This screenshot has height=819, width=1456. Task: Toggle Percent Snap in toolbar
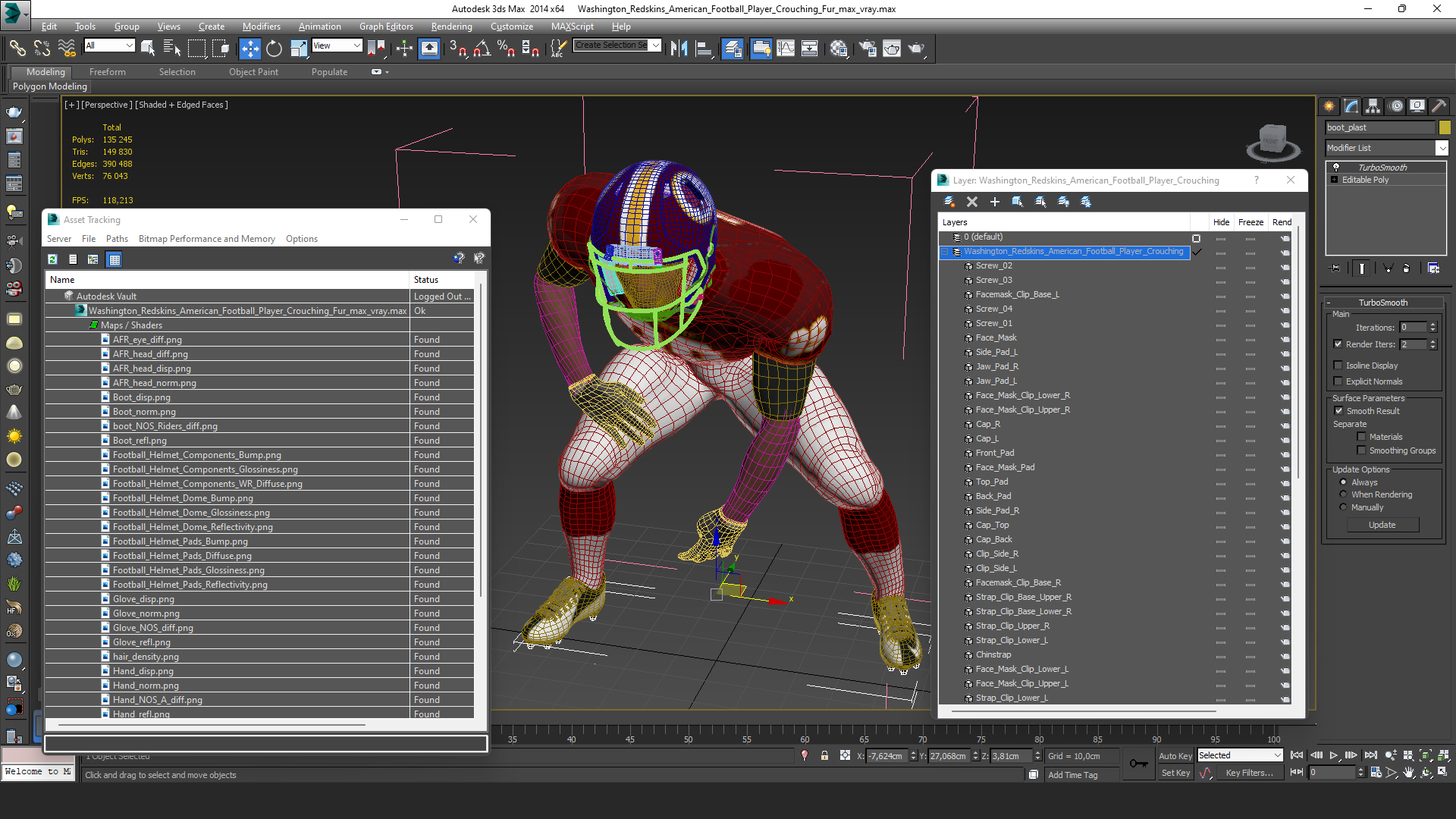pyautogui.click(x=506, y=49)
